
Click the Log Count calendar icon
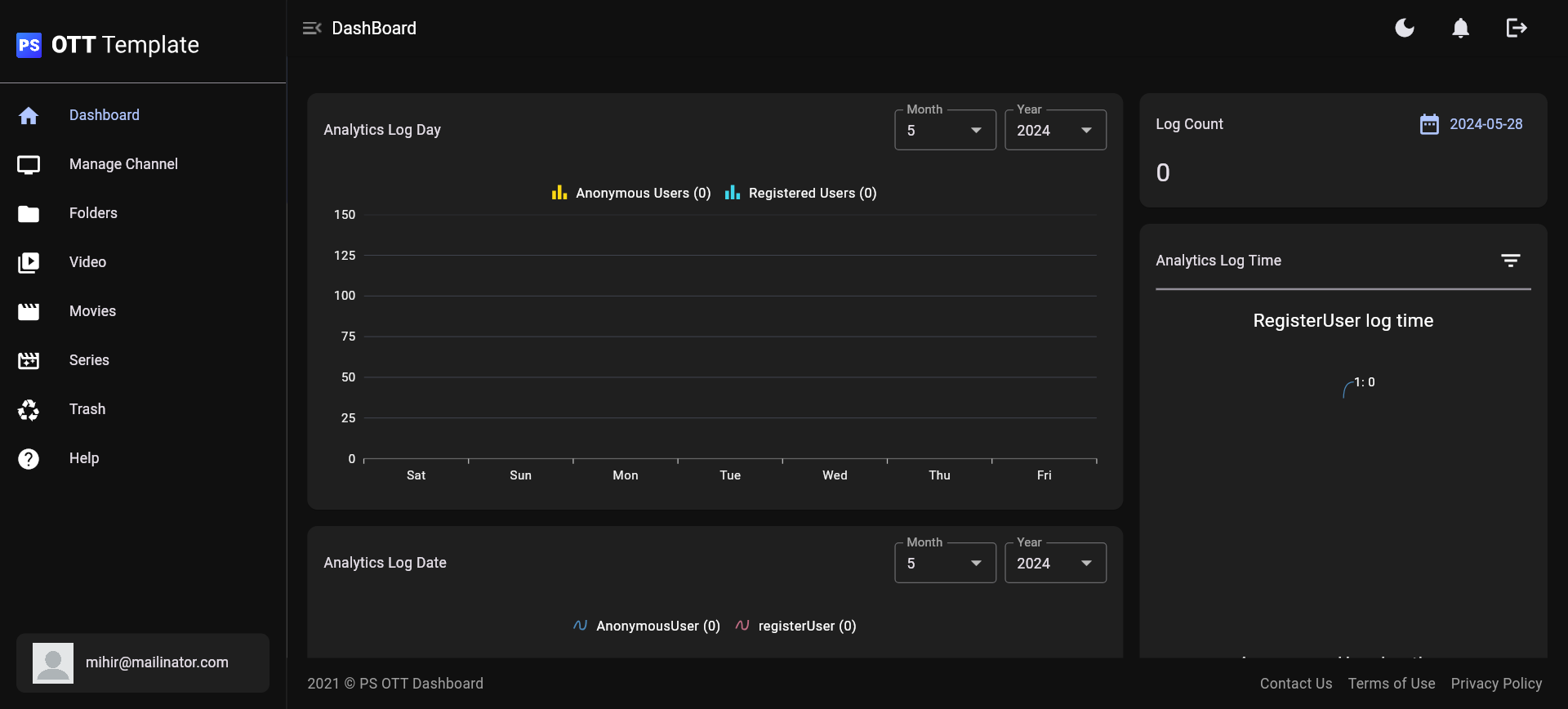[1429, 124]
